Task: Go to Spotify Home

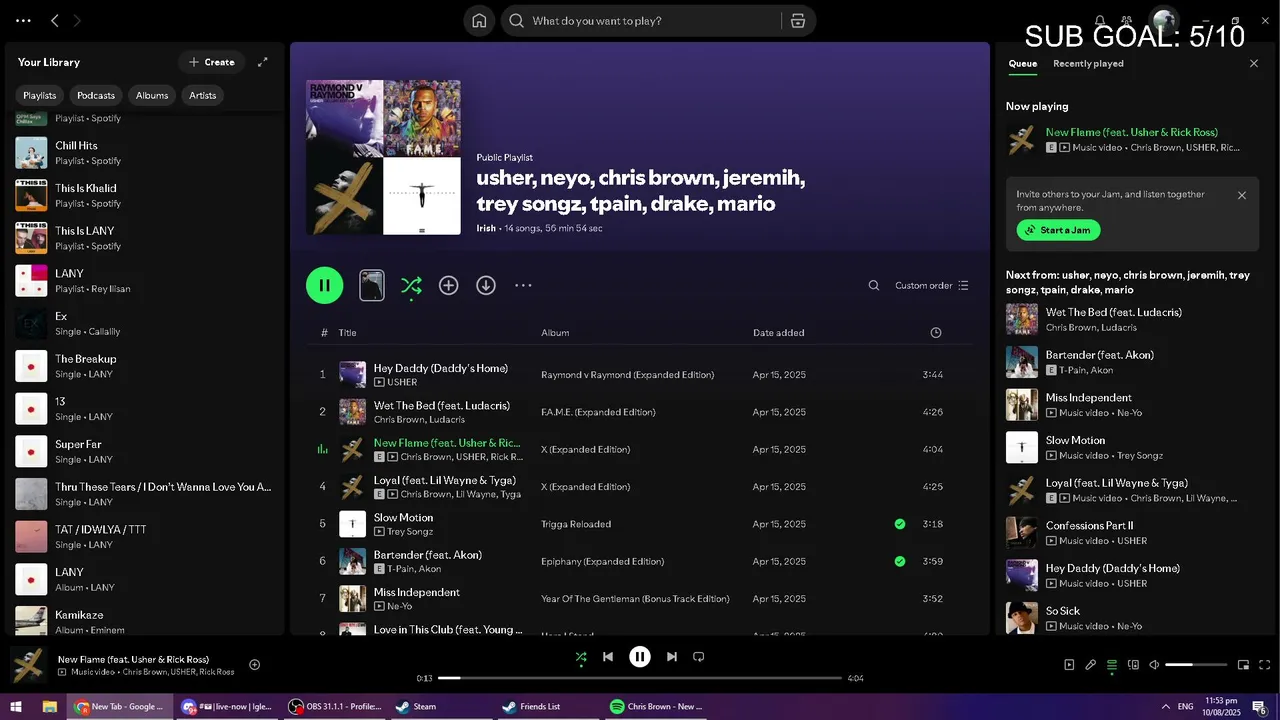Action: tap(479, 21)
